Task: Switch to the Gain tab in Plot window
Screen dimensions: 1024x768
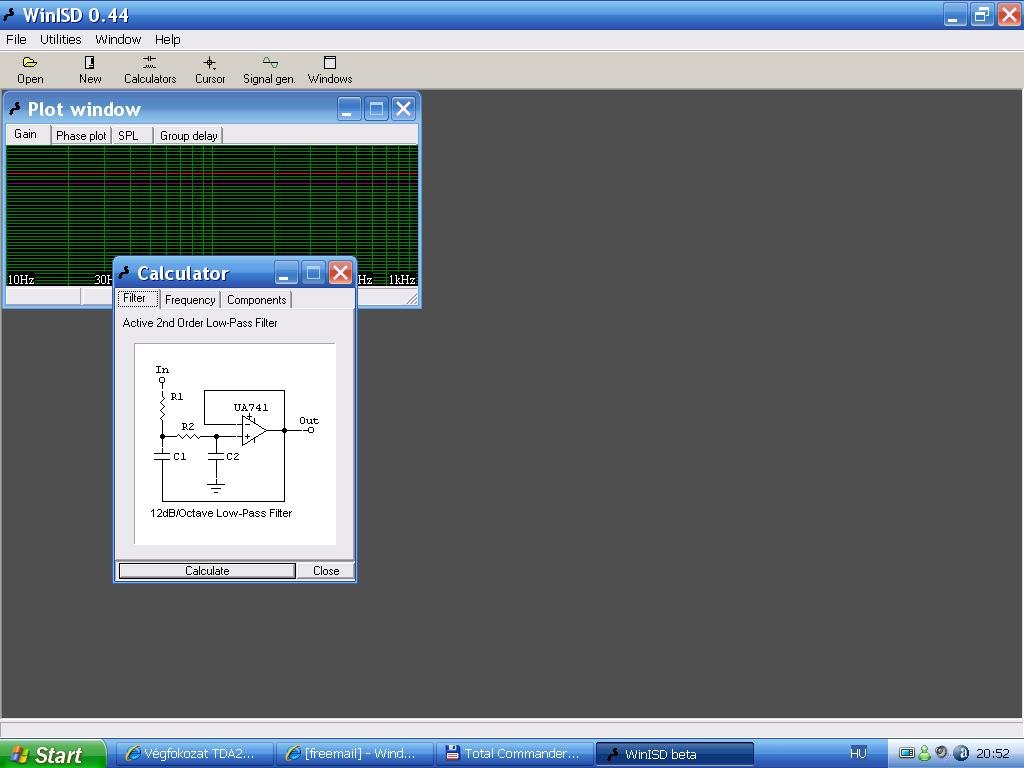Action: pos(25,135)
